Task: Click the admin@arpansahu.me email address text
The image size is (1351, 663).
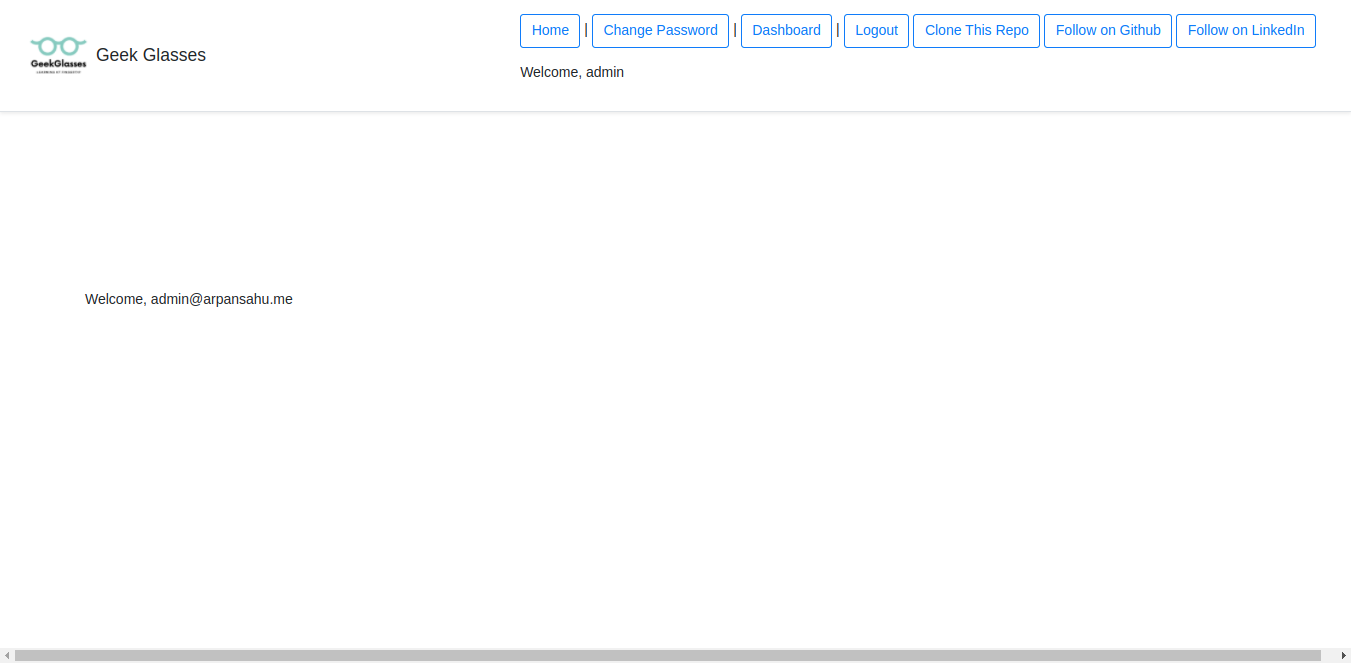Action: 222,299
